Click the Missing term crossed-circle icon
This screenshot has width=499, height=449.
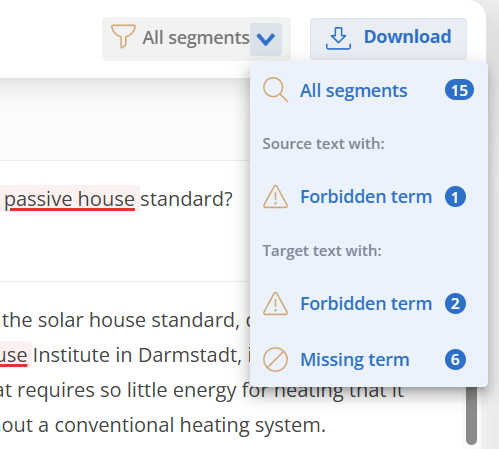pos(275,360)
